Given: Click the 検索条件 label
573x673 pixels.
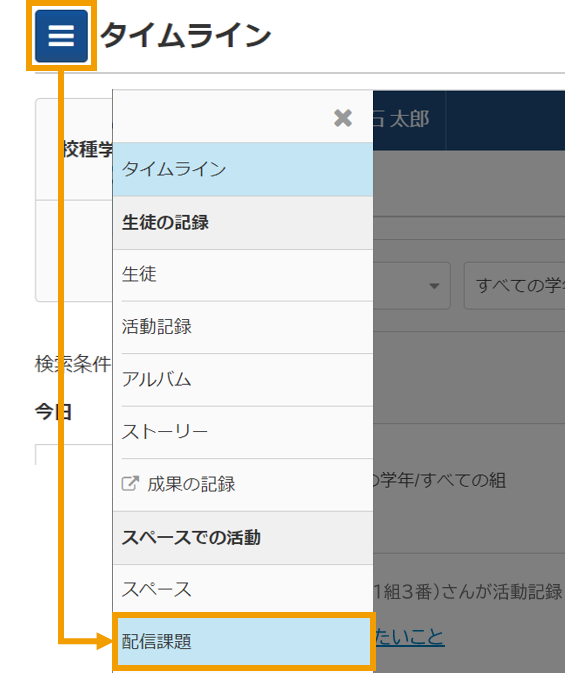Looking at the screenshot, I should tap(73, 364).
